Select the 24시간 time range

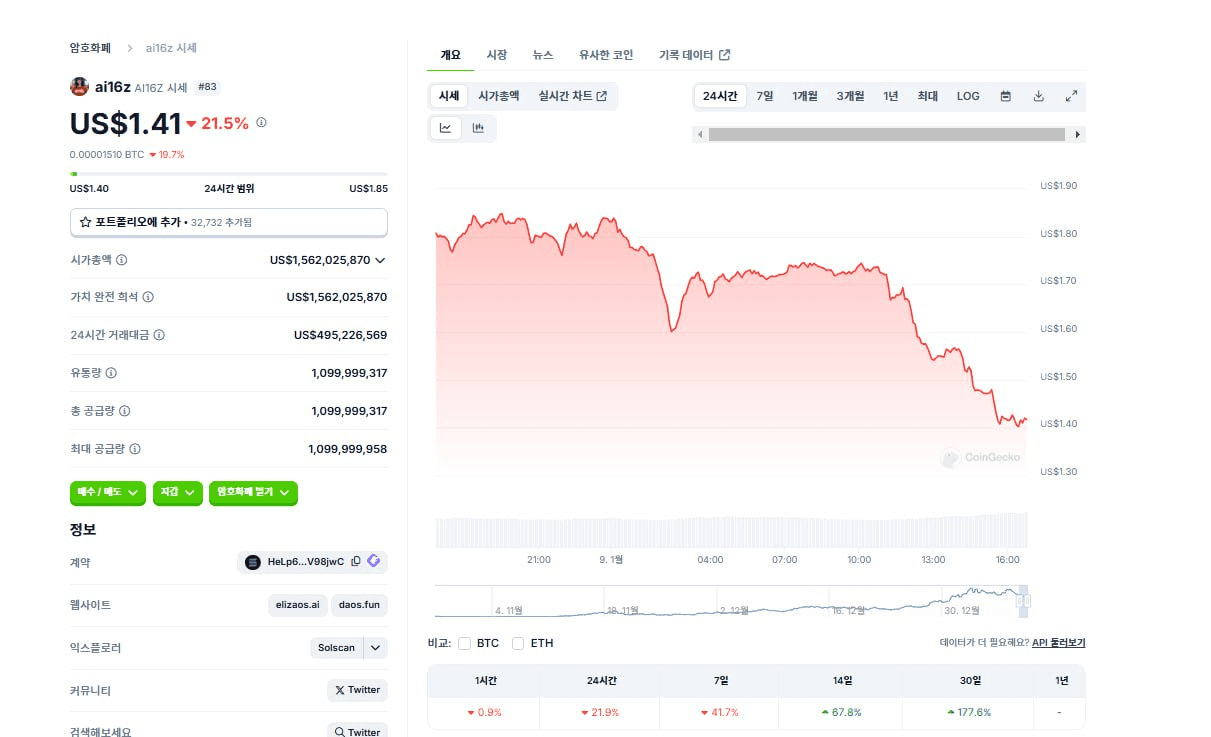pyautogui.click(x=720, y=96)
